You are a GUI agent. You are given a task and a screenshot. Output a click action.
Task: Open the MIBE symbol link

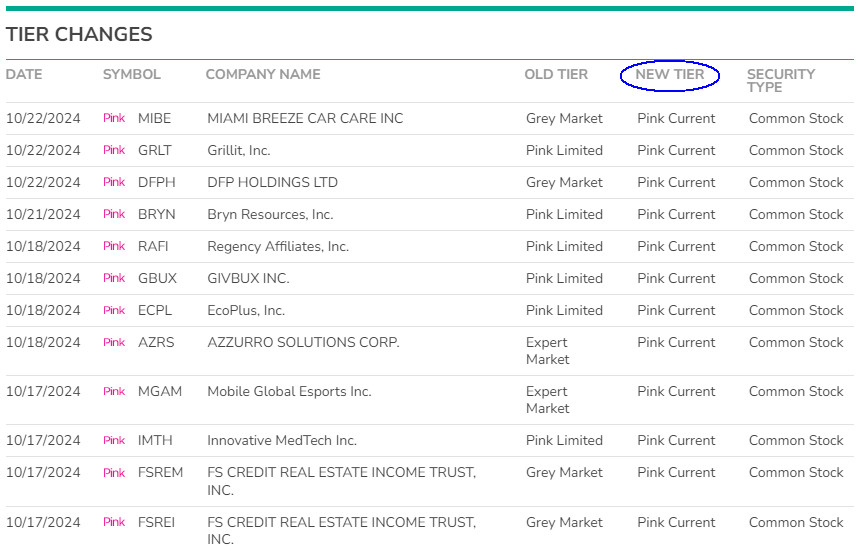pos(154,119)
